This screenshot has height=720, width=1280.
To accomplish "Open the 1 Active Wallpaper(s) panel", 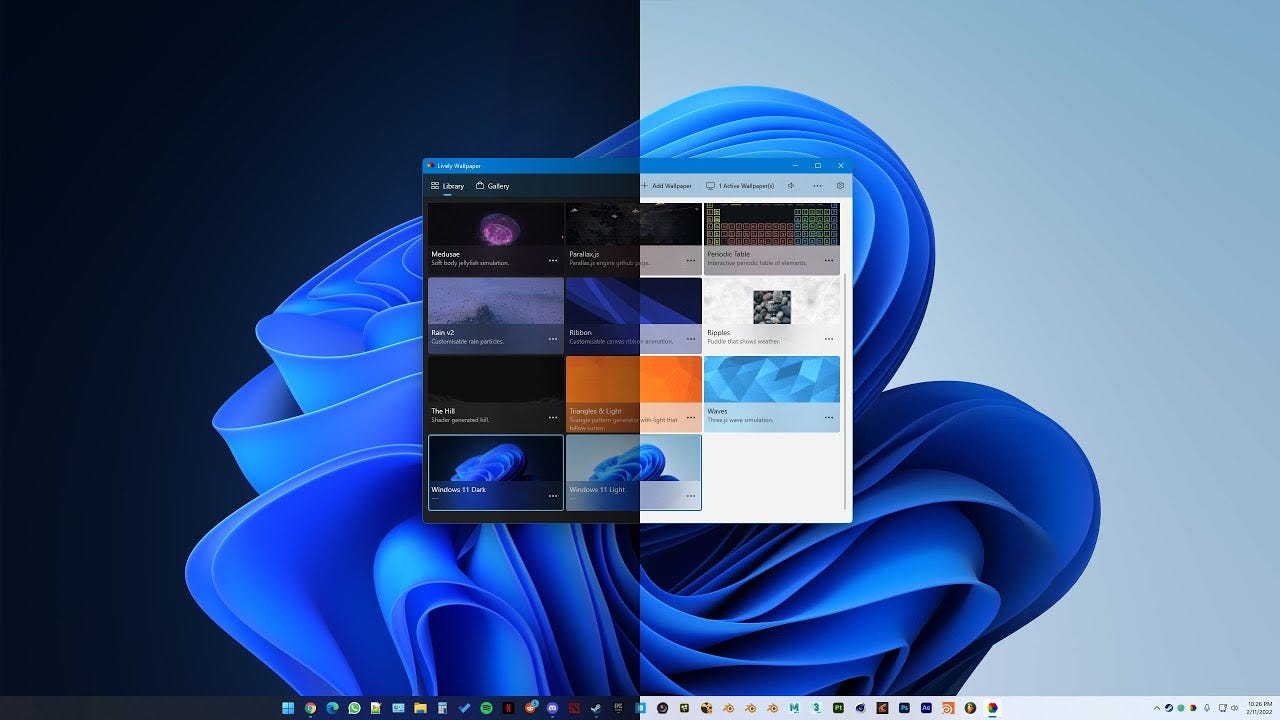I will 740,186.
